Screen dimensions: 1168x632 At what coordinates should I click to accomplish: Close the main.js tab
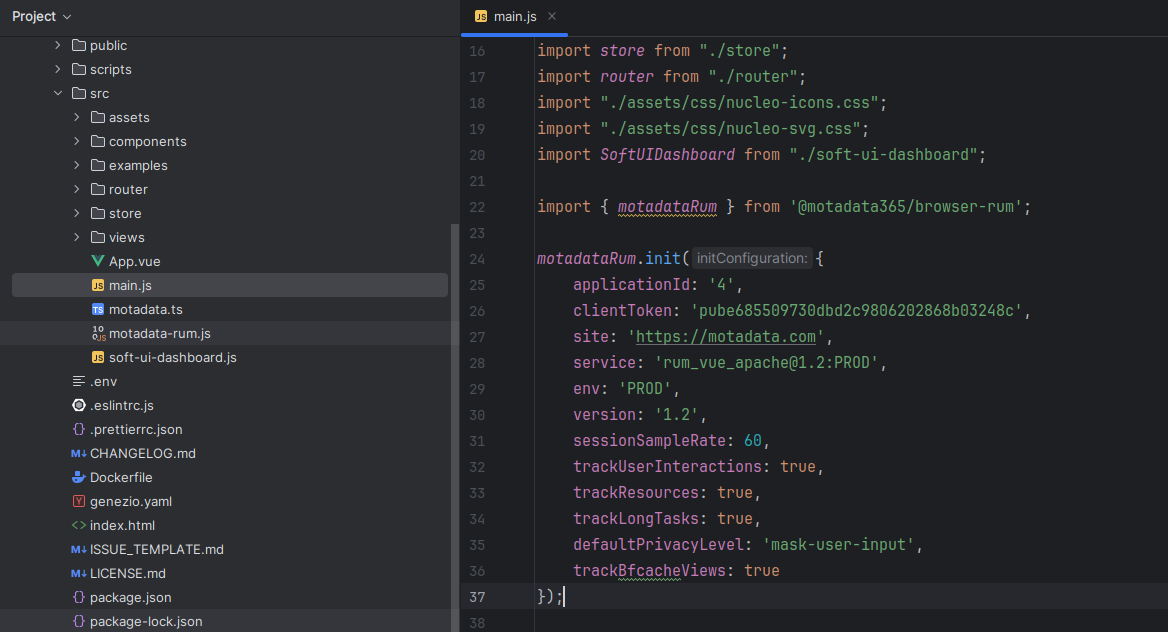[552, 16]
